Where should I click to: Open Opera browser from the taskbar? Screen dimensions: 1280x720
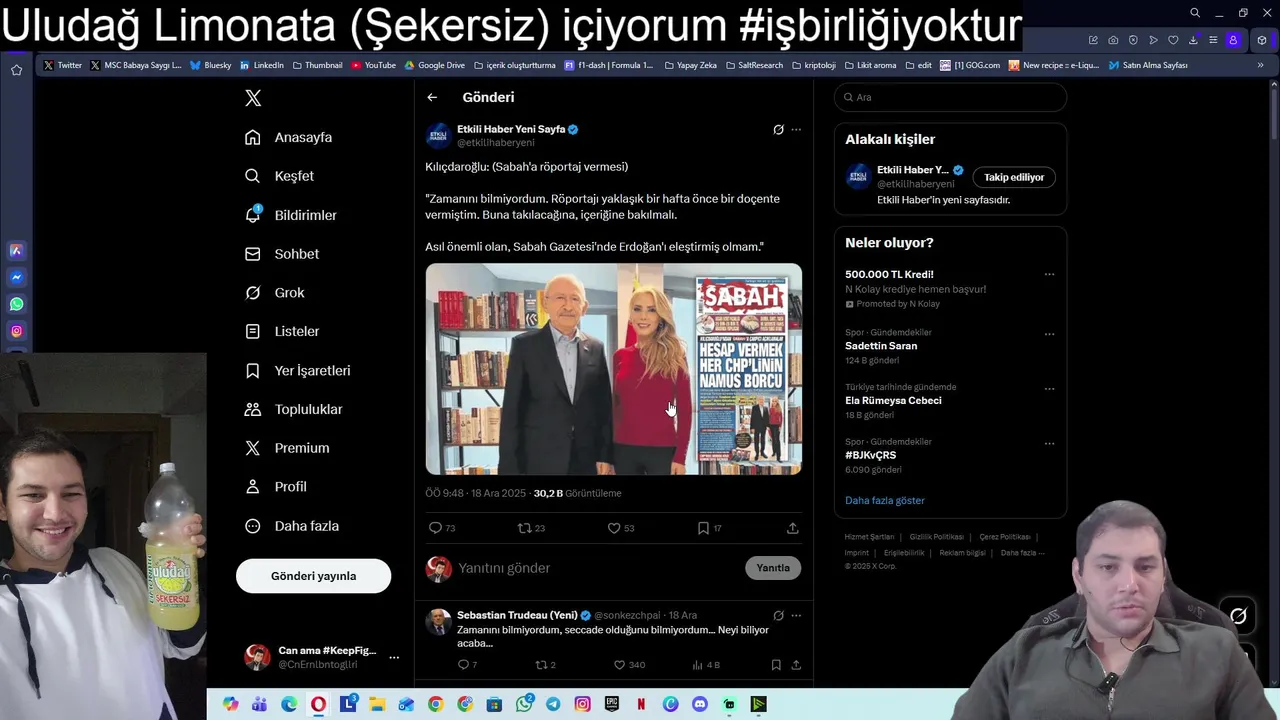[x=318, y=704]
